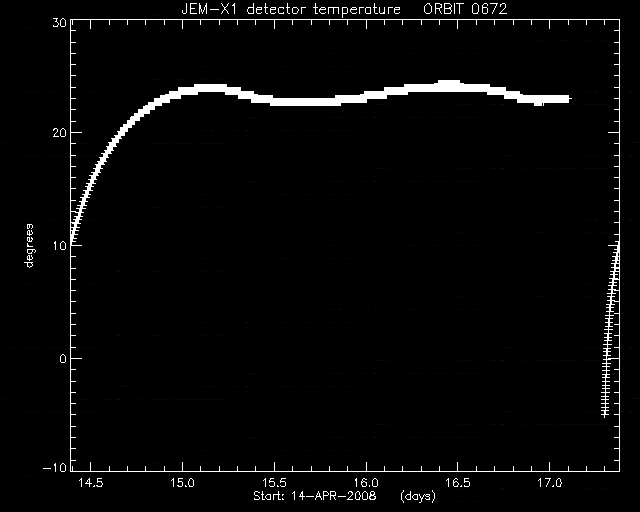Click the x-axis tick label 16.5
The image size is (640, 512).
click(x=458, y=483)
